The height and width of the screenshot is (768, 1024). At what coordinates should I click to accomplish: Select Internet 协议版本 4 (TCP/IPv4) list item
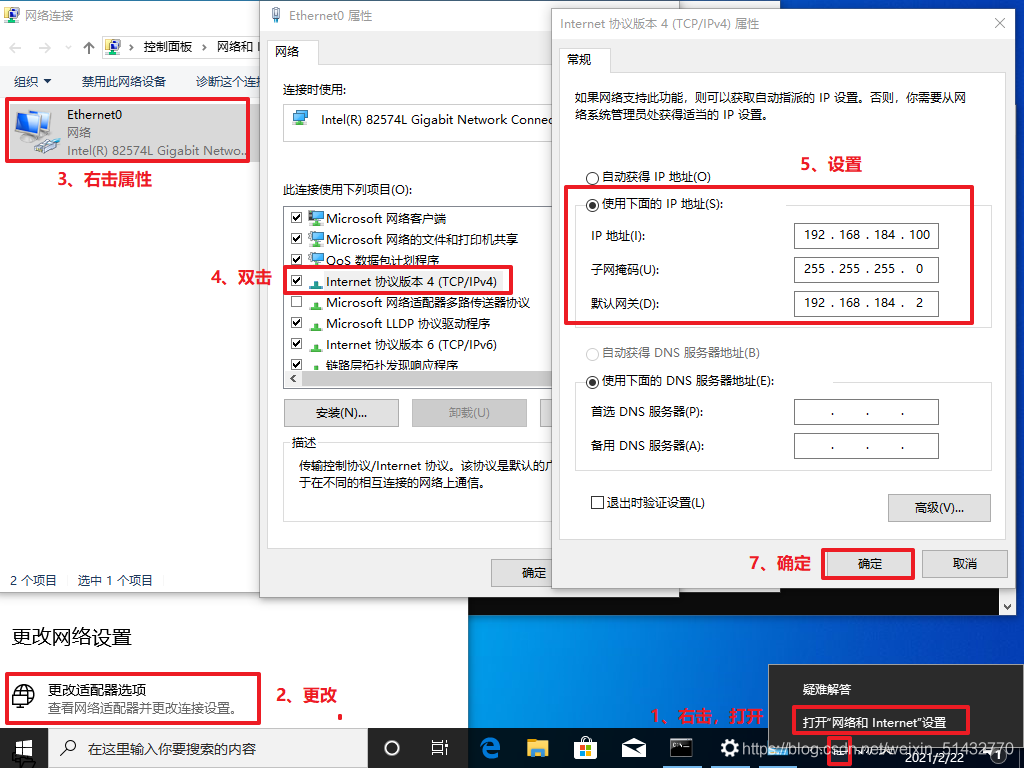click(x=411, y=281)
